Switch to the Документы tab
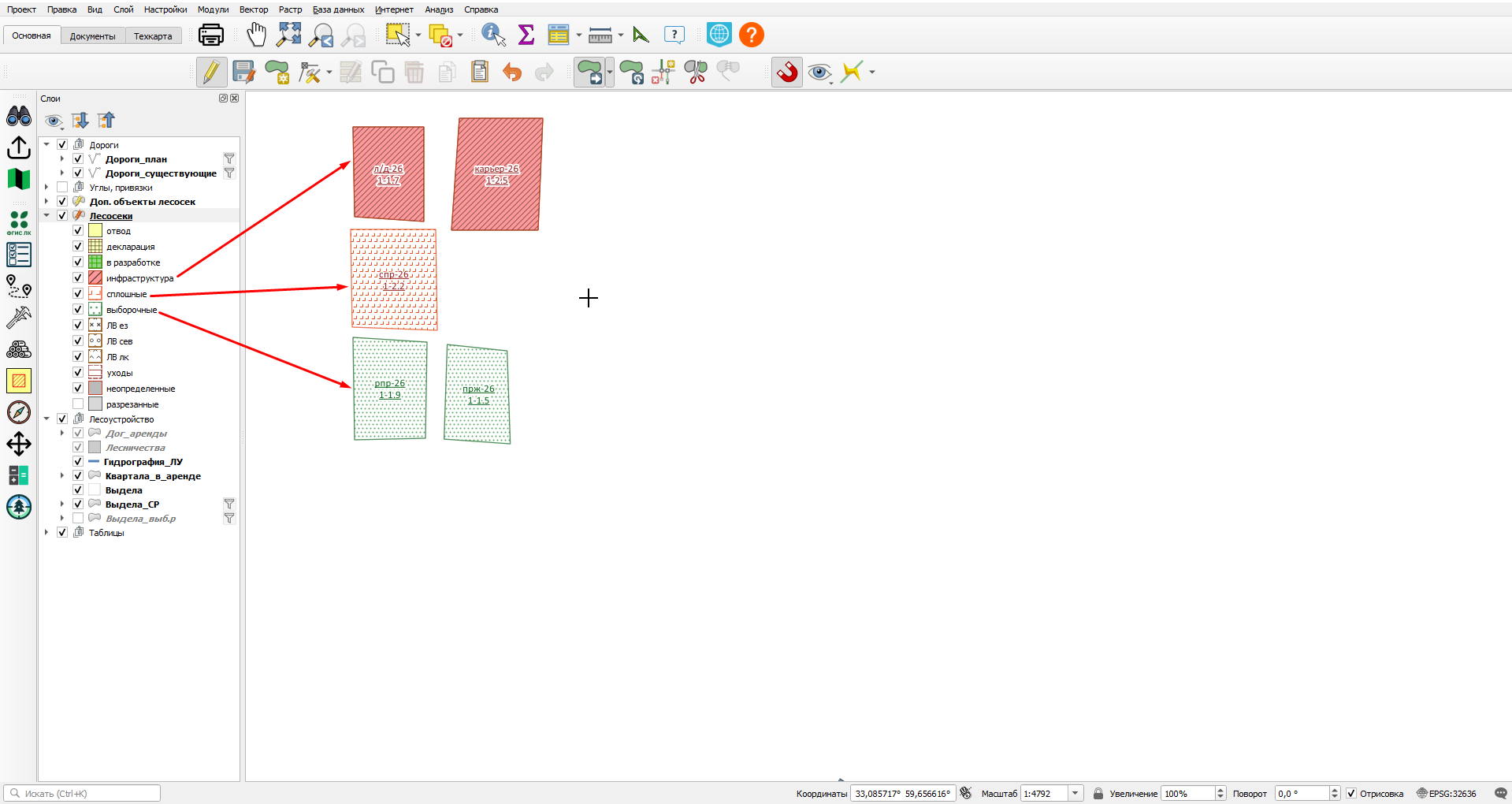The height and width of the screenshot is (804, 1512). coord(92,36)
